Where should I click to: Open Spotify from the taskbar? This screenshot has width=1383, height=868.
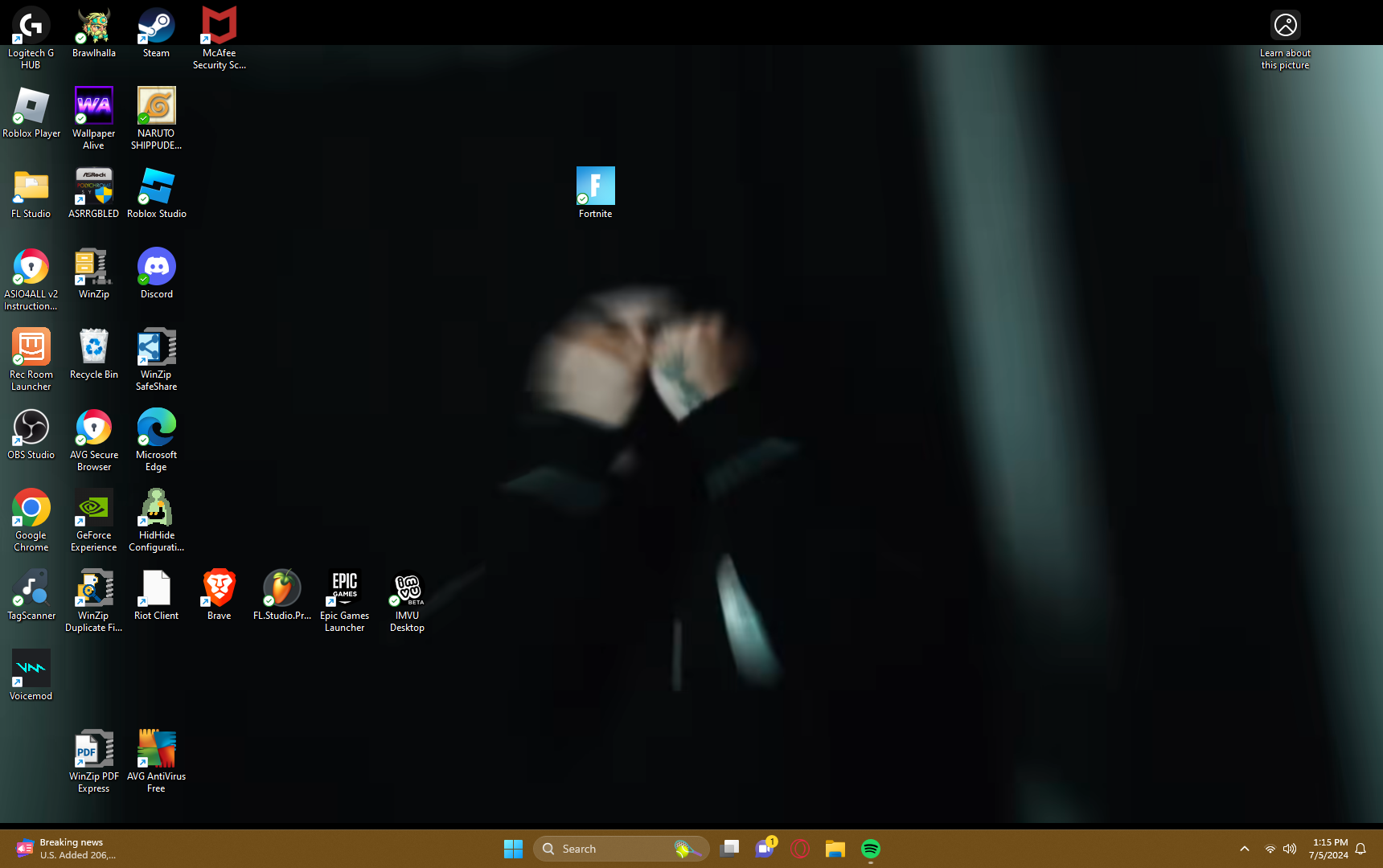(x=871, y=849)
